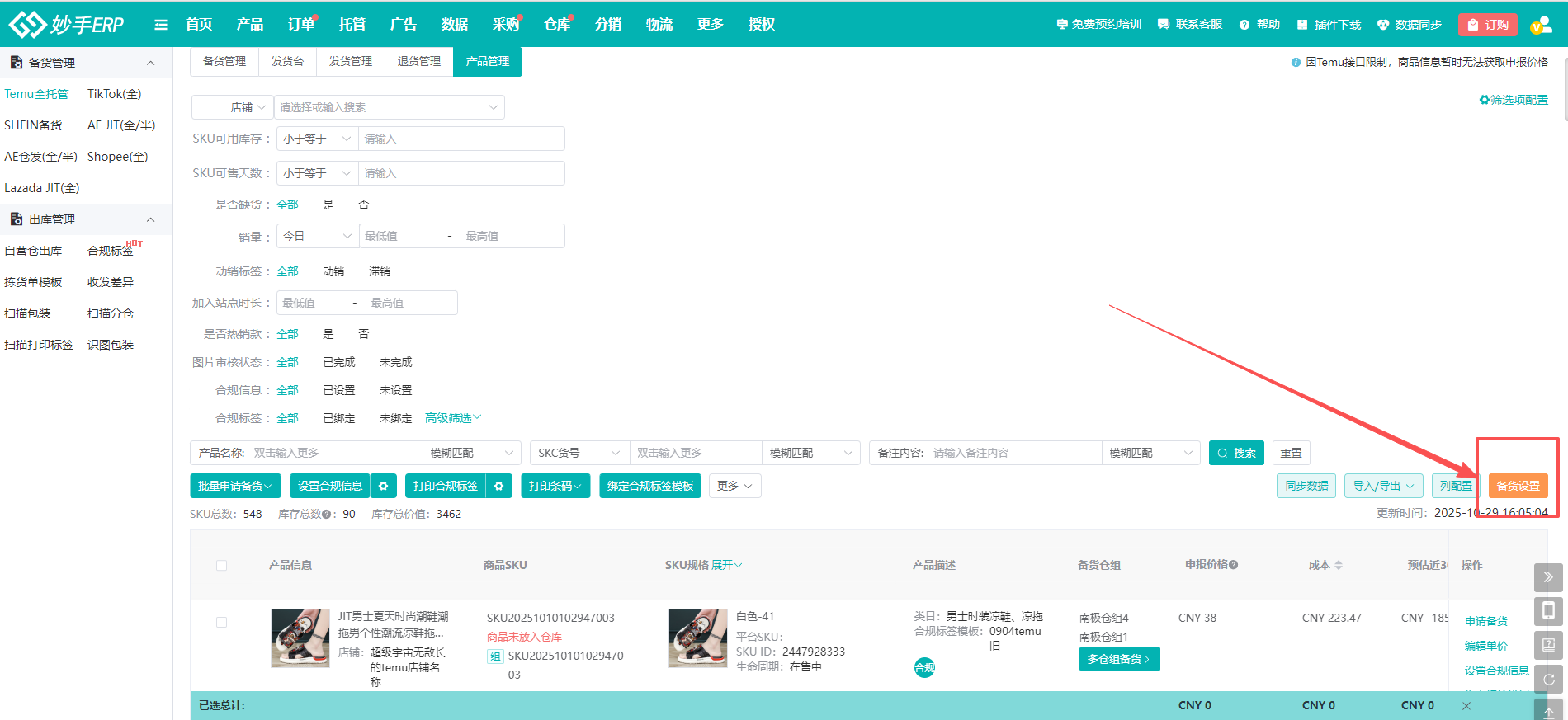This screenshot has height=720, width=1568.
Task: Open the 导入/导出 dropdown
Action: [x=1383, y=486]
